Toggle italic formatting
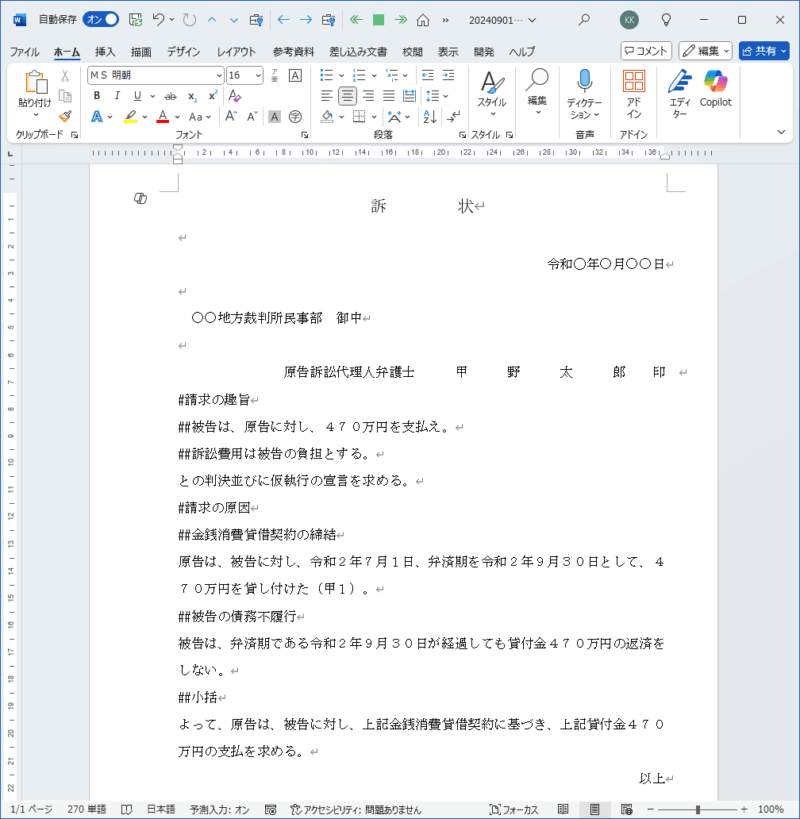 (x=117, y=96)
